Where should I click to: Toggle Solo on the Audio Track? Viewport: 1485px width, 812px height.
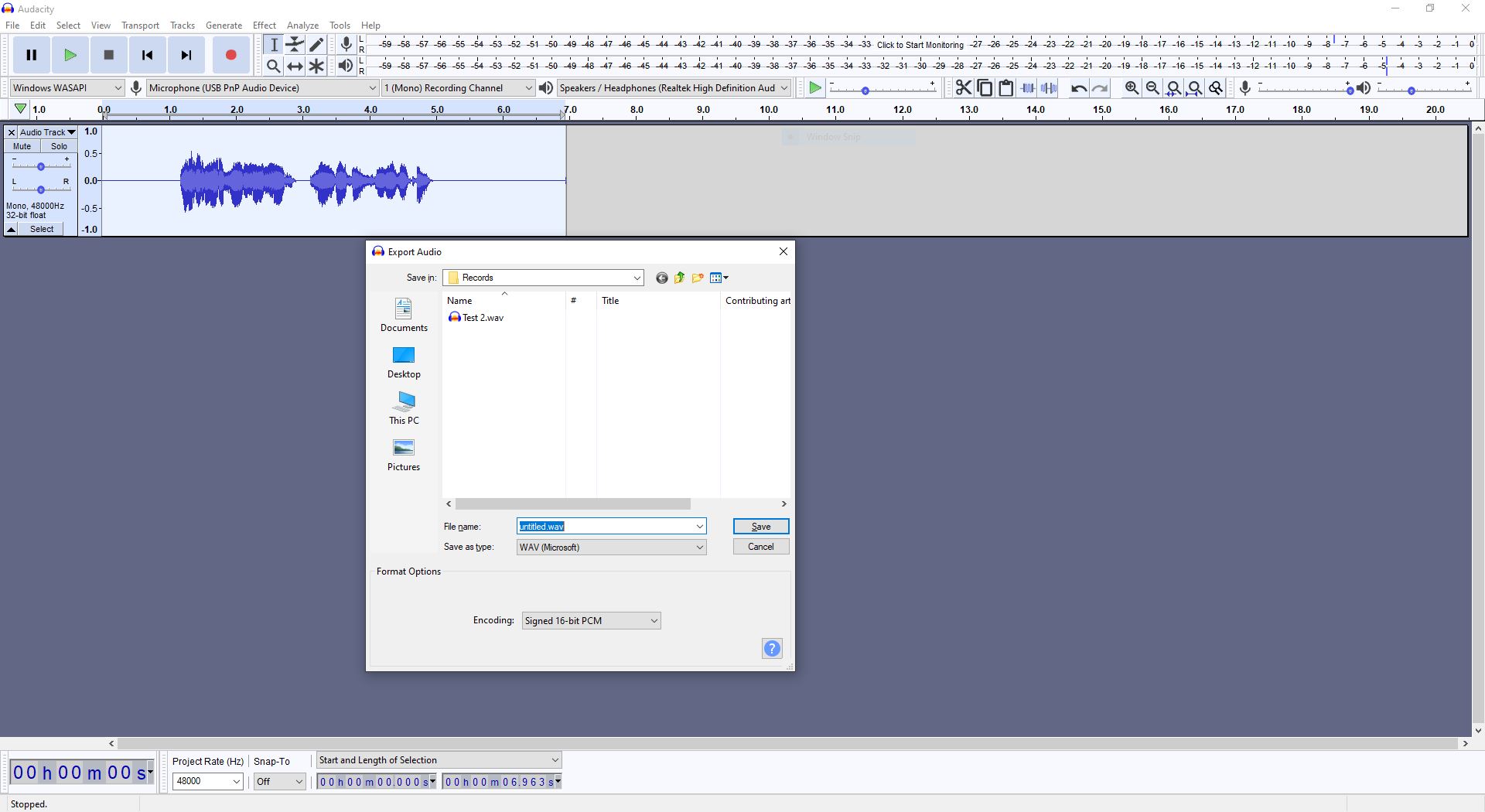click(x=59, y=146)
